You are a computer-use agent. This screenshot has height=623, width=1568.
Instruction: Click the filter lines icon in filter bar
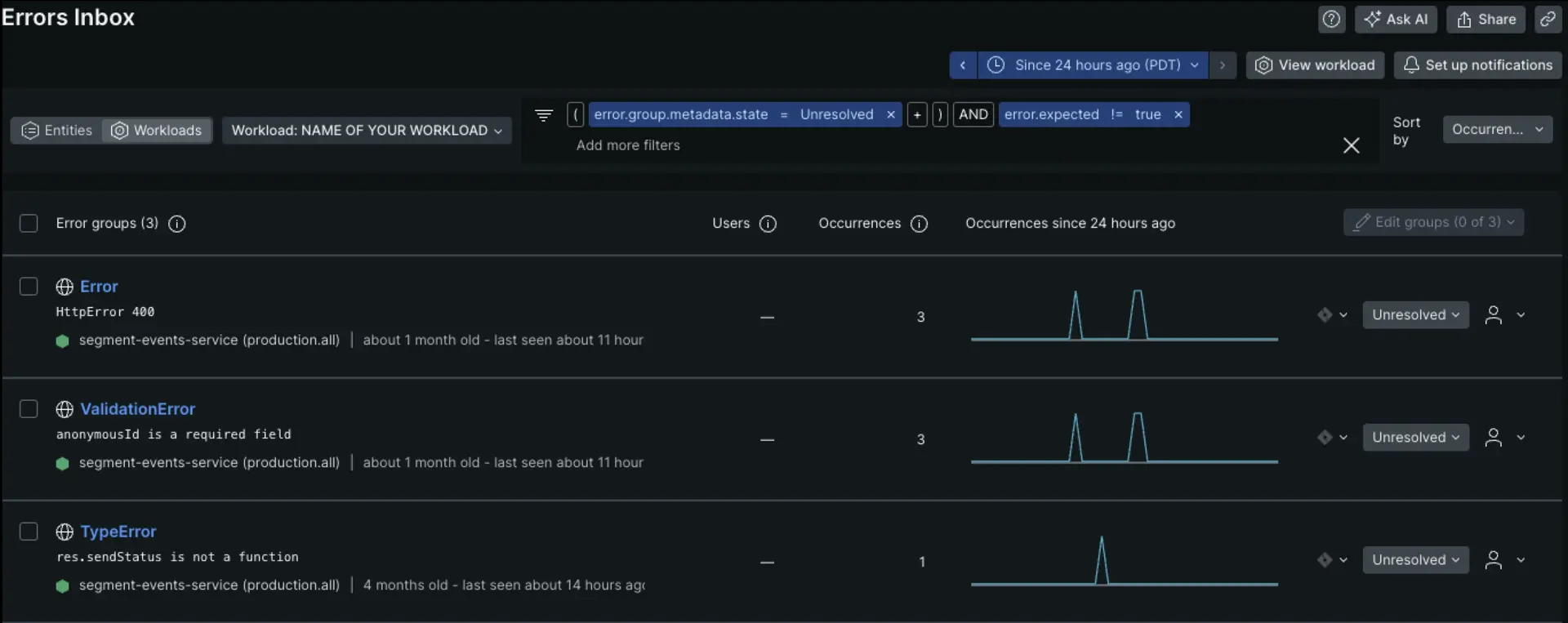coord(544,115)
